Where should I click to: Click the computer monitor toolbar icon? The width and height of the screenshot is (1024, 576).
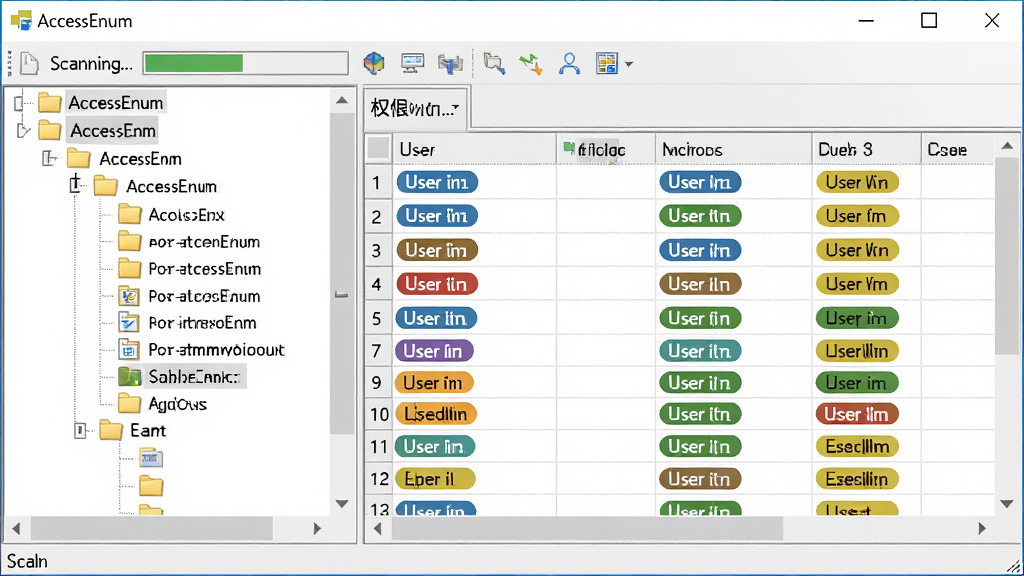click(x=412, y=63)
